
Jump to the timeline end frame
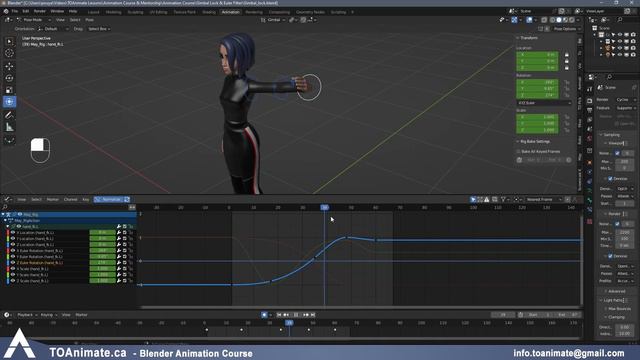(x=313, y=315)
